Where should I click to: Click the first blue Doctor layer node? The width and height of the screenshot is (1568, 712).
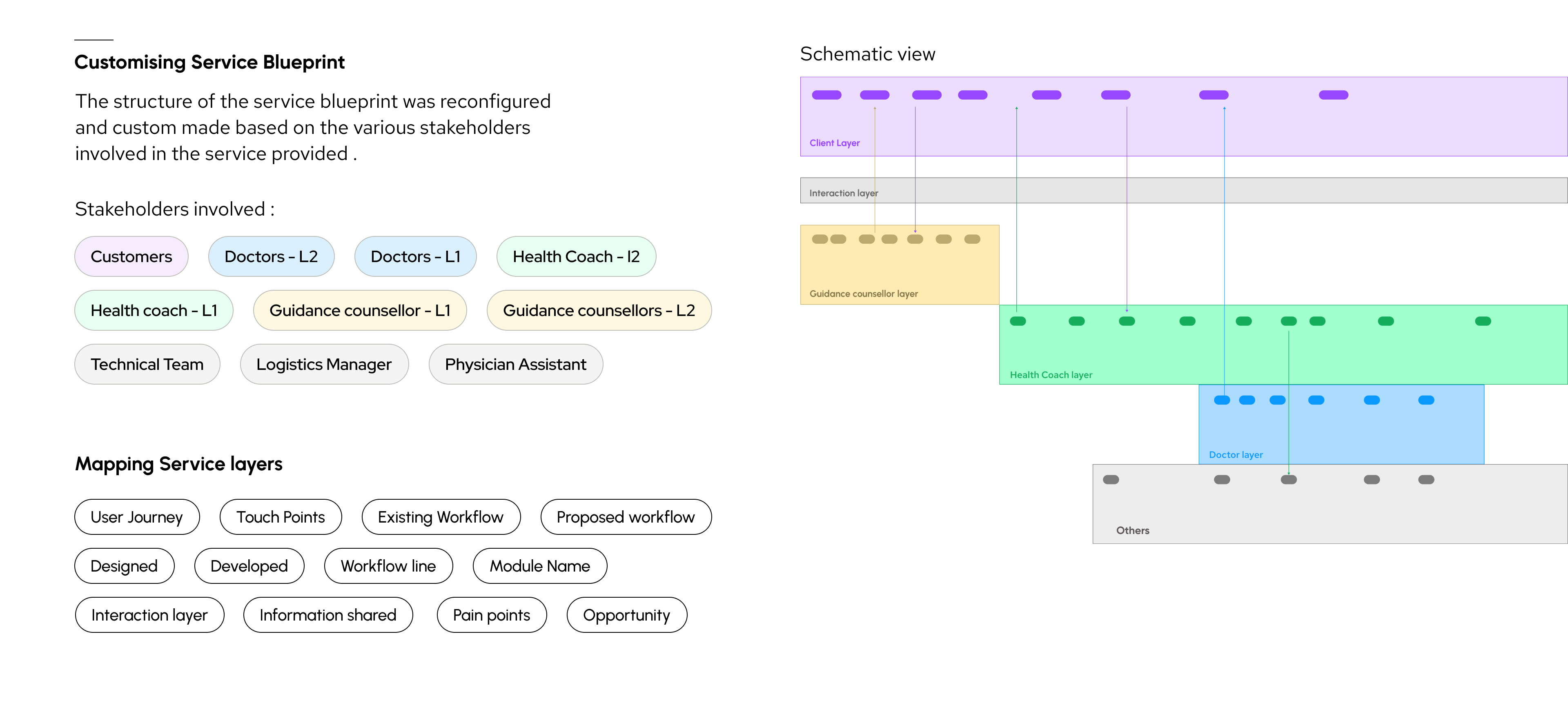[x=1222, y=400]
